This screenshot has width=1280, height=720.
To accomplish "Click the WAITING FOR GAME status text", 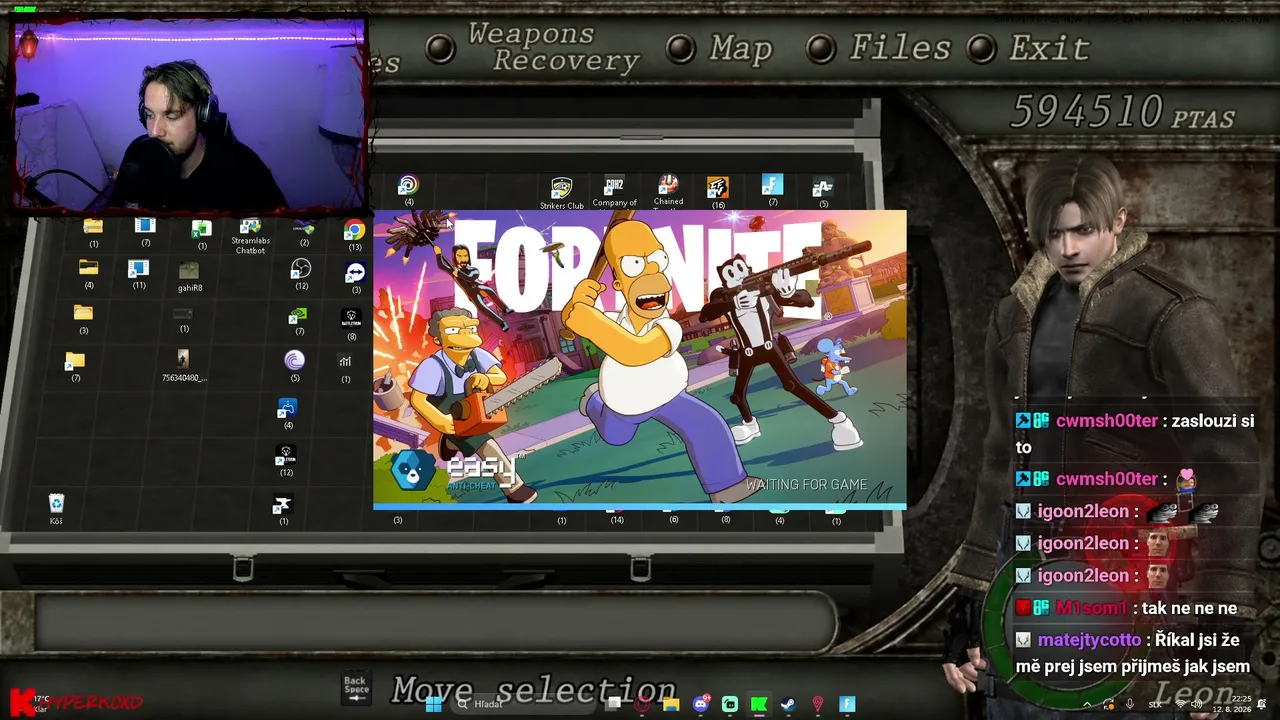I will [806, 485].
